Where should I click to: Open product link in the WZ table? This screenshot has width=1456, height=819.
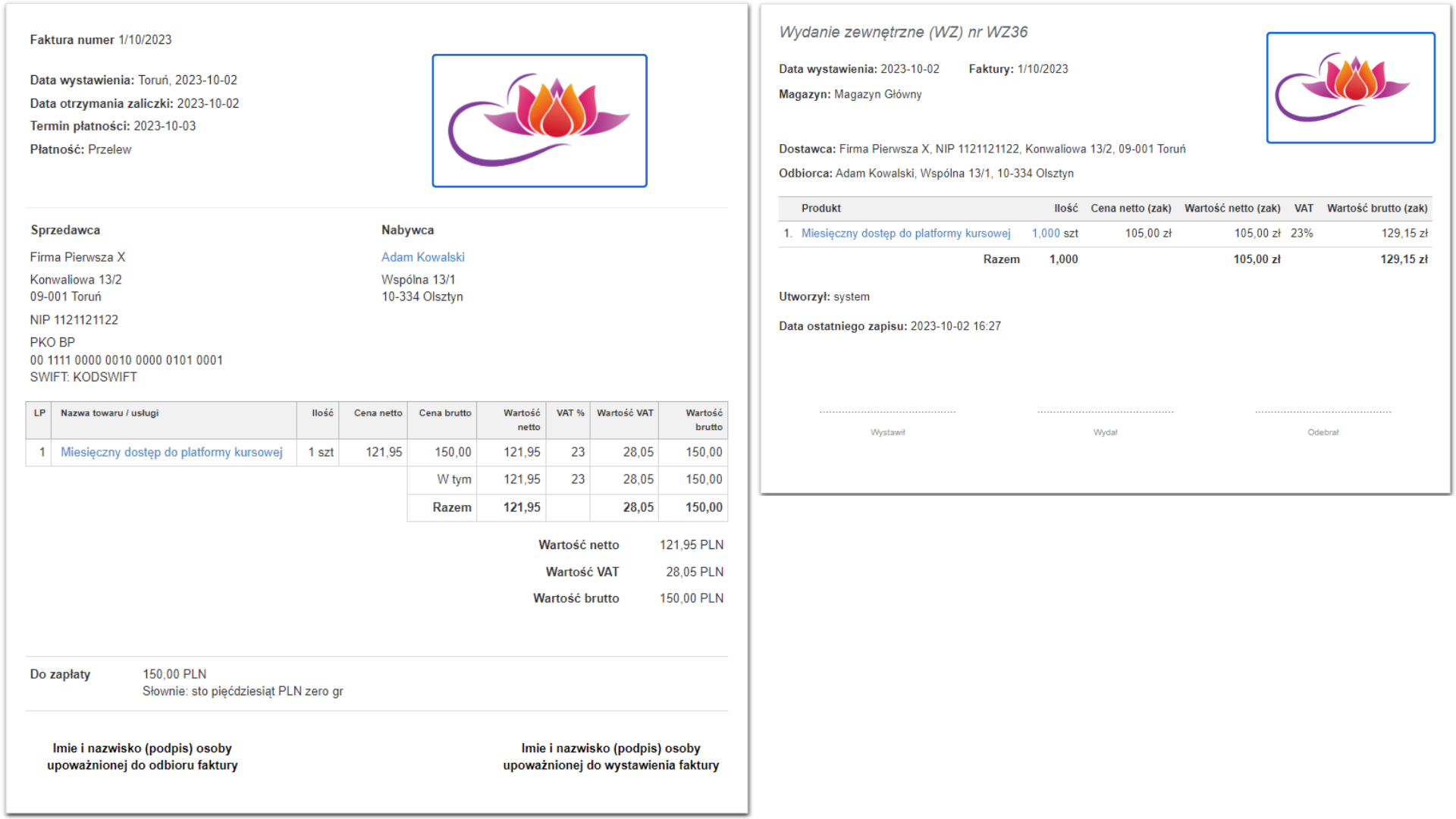click(905, 234)
